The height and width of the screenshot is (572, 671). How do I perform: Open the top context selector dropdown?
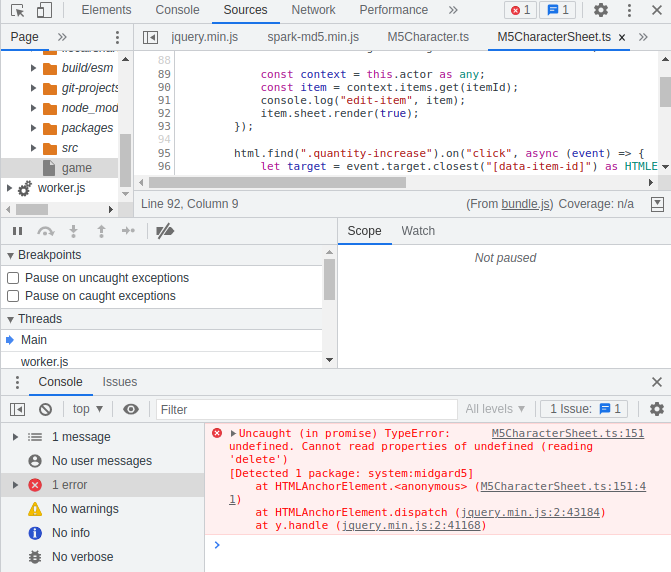87,409
